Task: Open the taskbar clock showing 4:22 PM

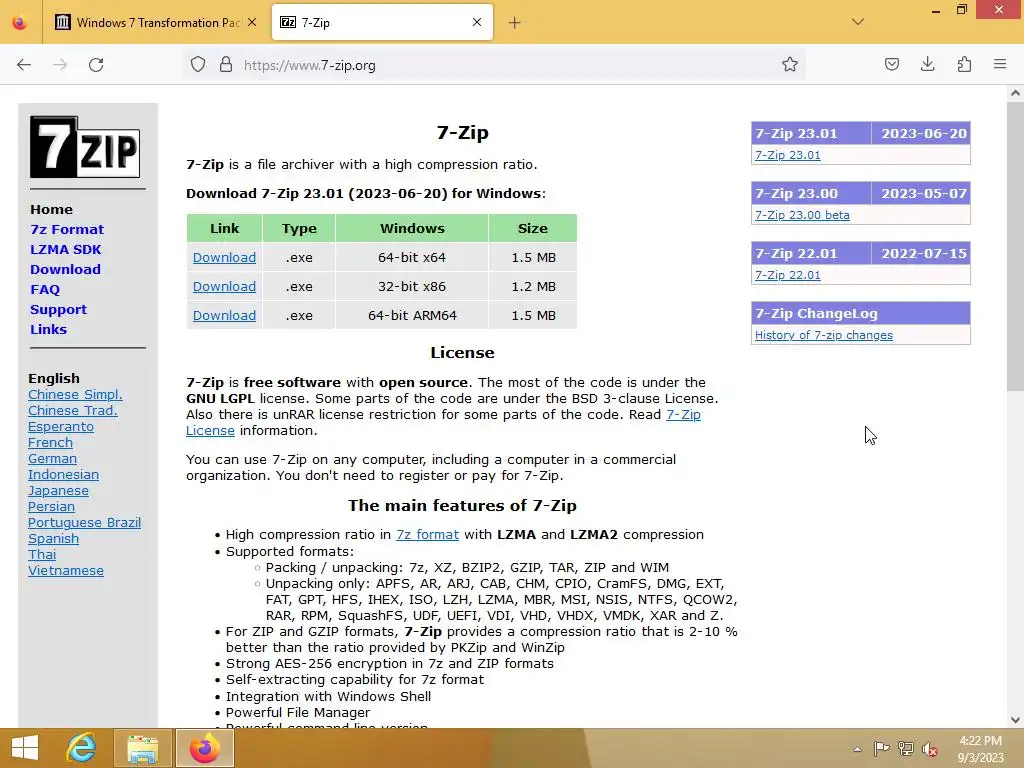Action: tap(980, 749)
